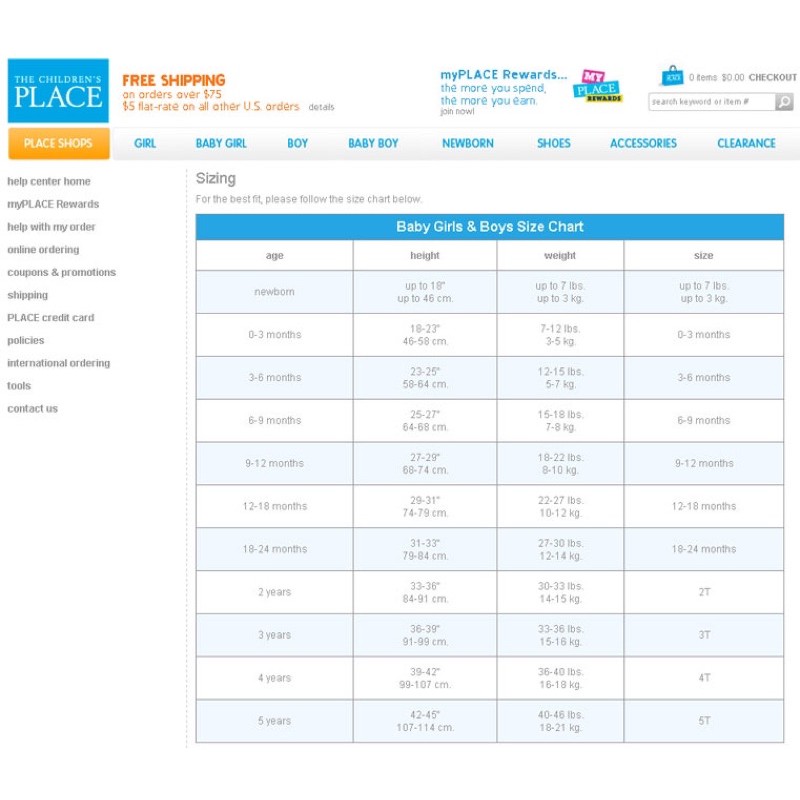The height and width of the screenshot is (800, 800).
Task: Click the 3-6 months size cell
Action: 704,378
